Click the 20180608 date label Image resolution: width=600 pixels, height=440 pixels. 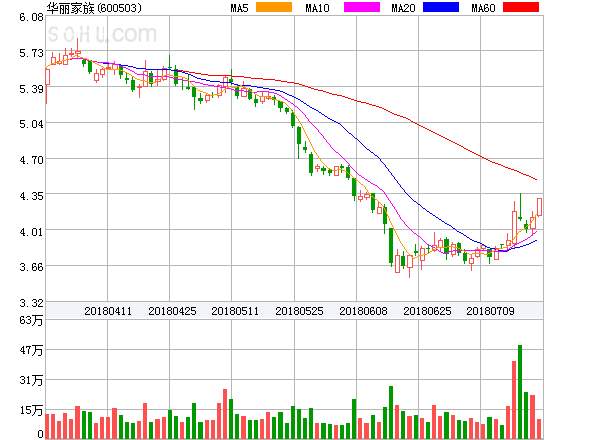(363, 311)
